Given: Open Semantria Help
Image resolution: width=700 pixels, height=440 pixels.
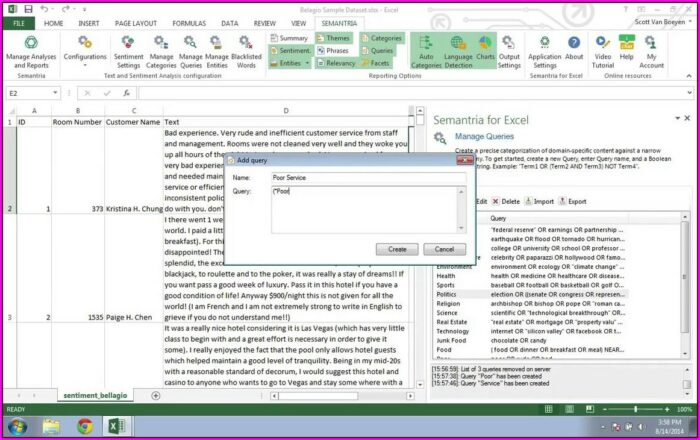Looking at the screenshot, I should click(626, 48).
